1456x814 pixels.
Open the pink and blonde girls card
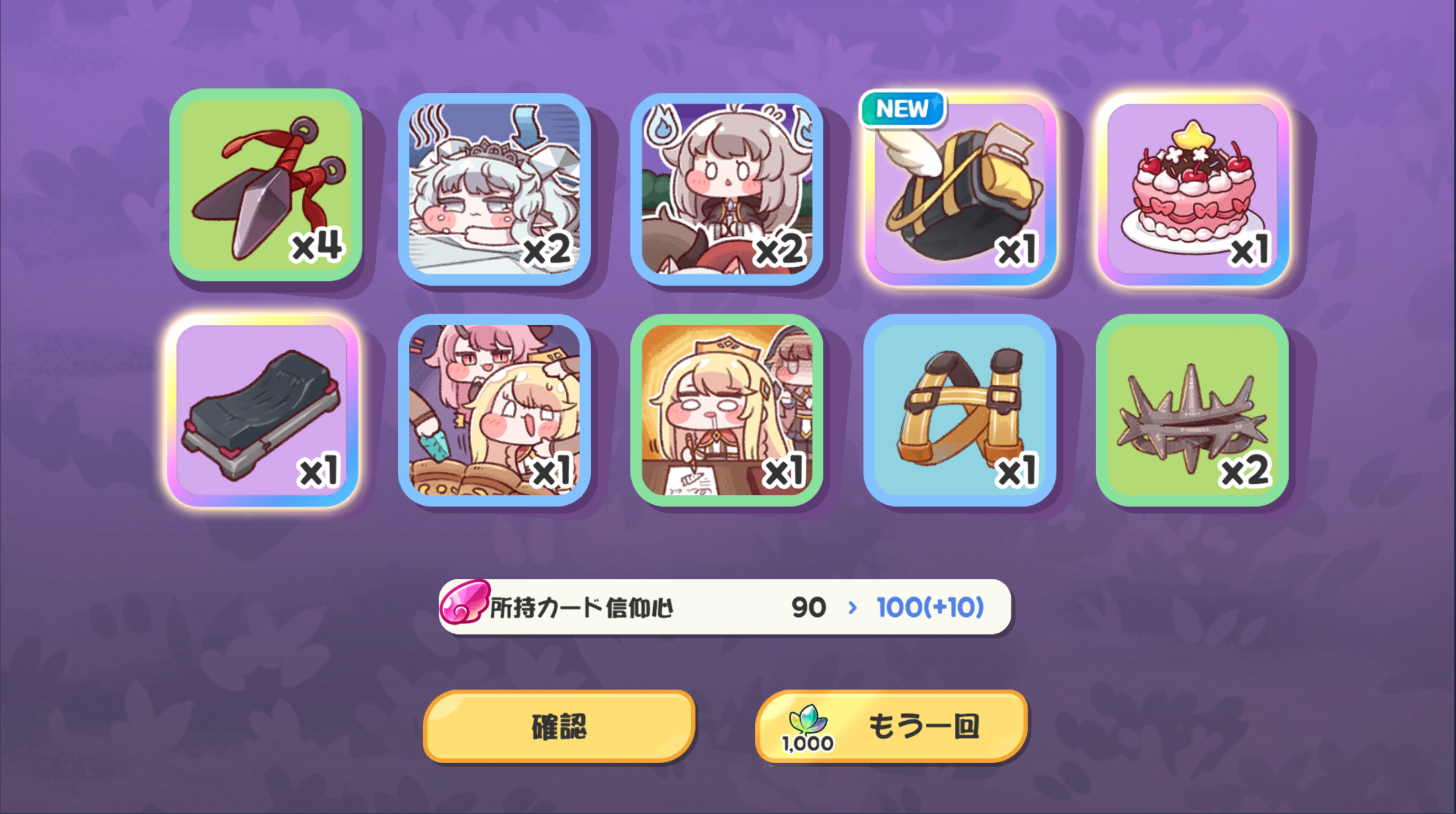click(495, 411)
